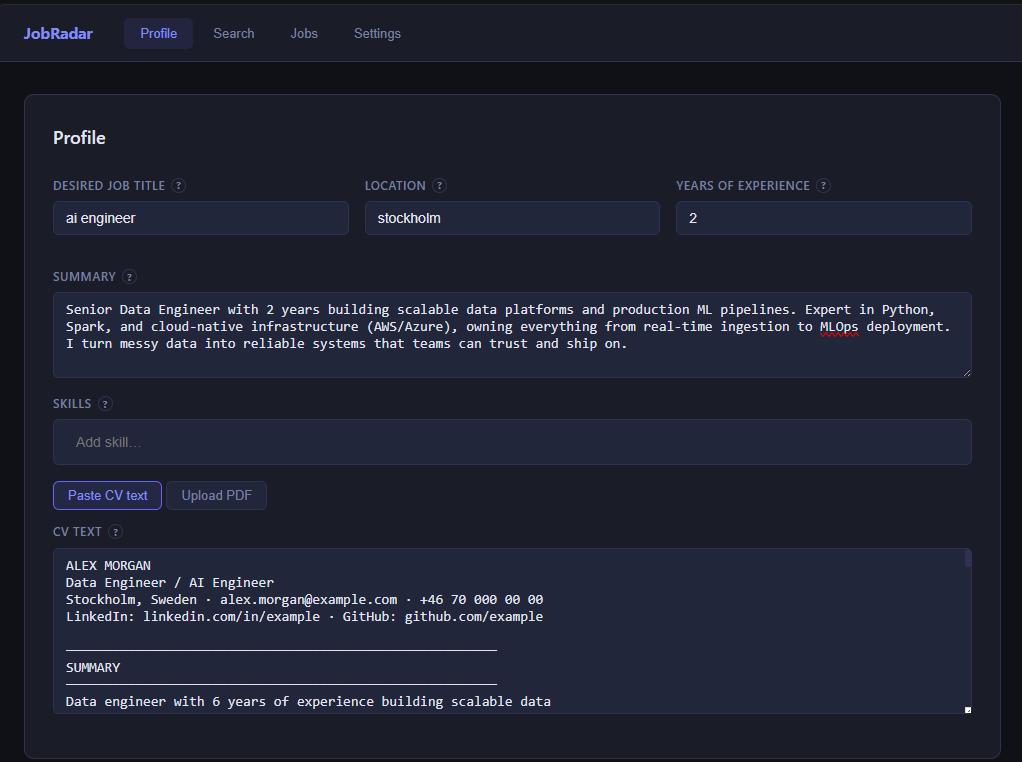Open the help icon beside Years of Experience
The image size is (1022, 762).
(824, 186)
